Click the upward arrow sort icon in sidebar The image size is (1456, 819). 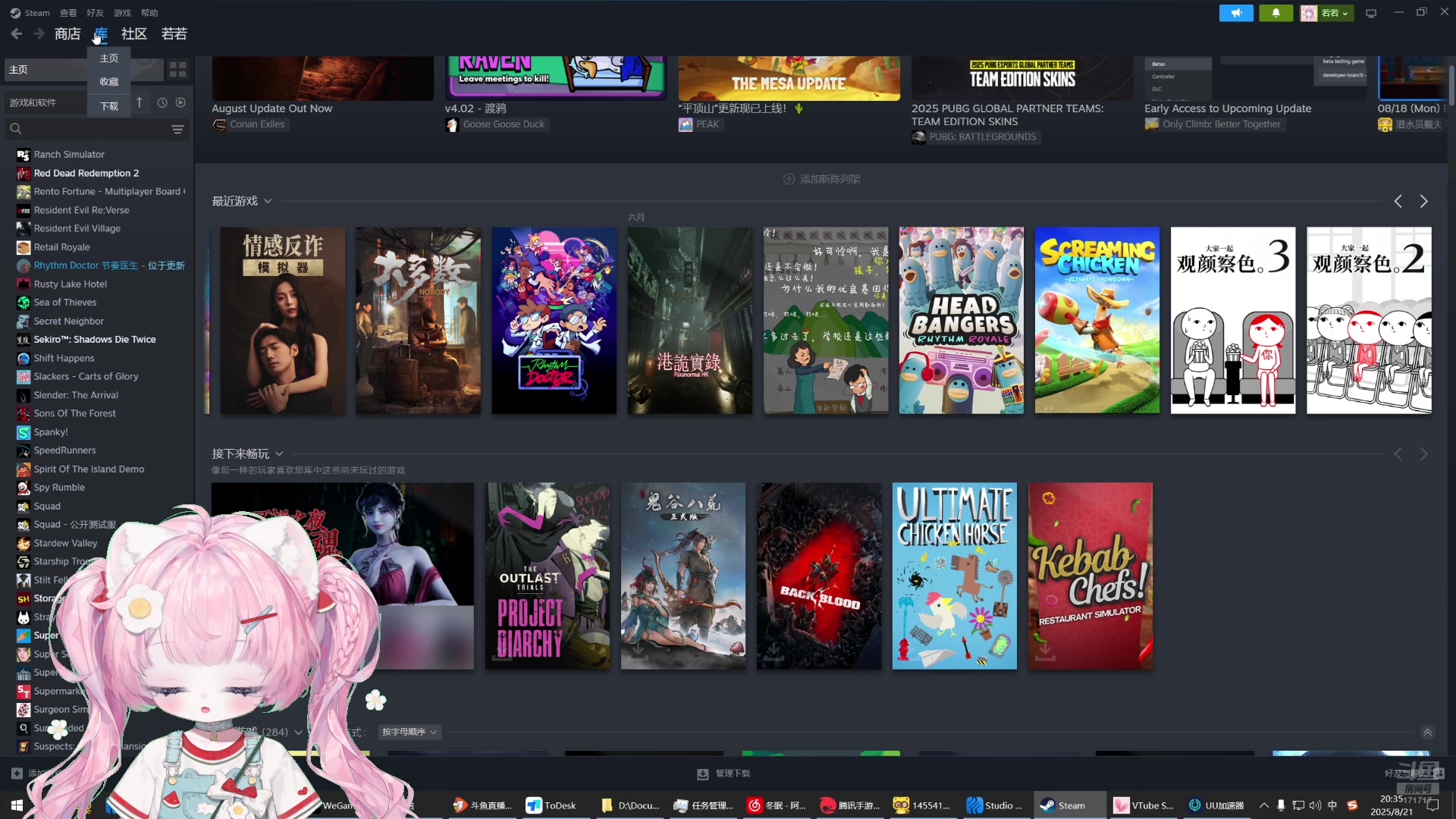point(140,102)
